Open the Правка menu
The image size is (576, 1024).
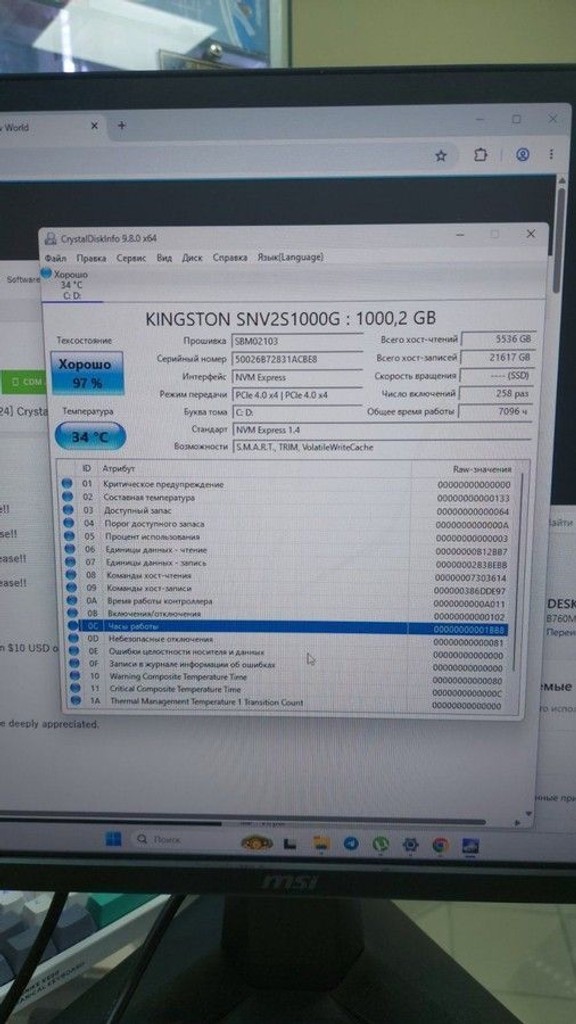[x=91, y=258]
